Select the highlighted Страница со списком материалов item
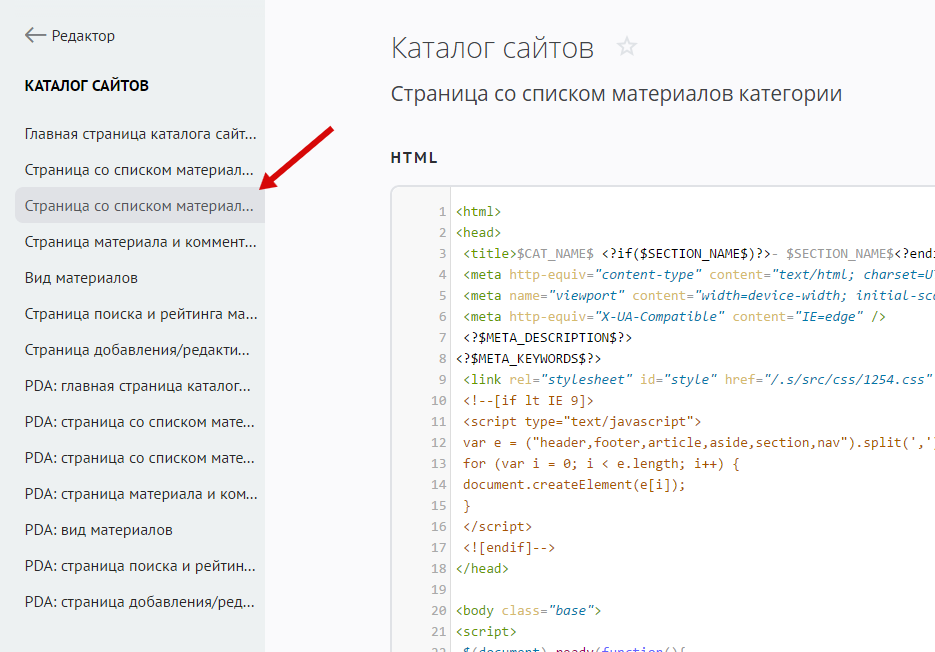The height and width of the screenshot is (652, 935). (x=139, y=206)
